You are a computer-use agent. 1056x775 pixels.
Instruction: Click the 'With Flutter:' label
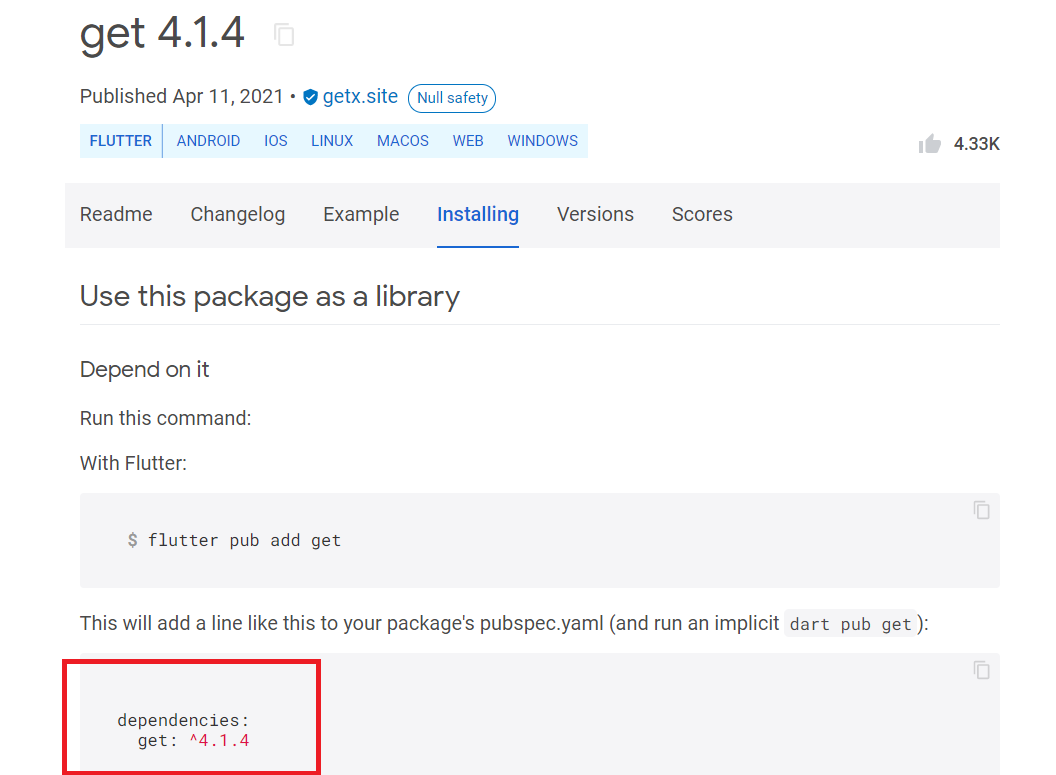[133, 463]
